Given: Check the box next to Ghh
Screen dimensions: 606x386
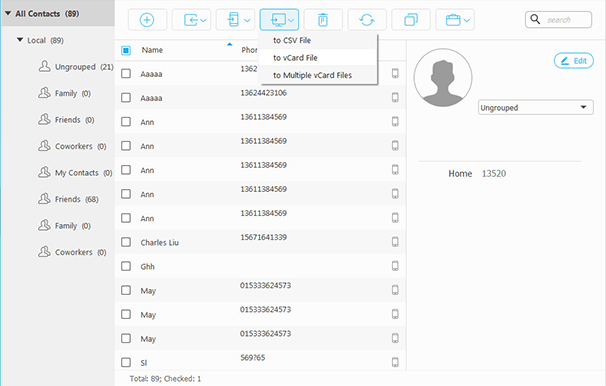Looking at the screenshot, I should click(x=126, y=266).
